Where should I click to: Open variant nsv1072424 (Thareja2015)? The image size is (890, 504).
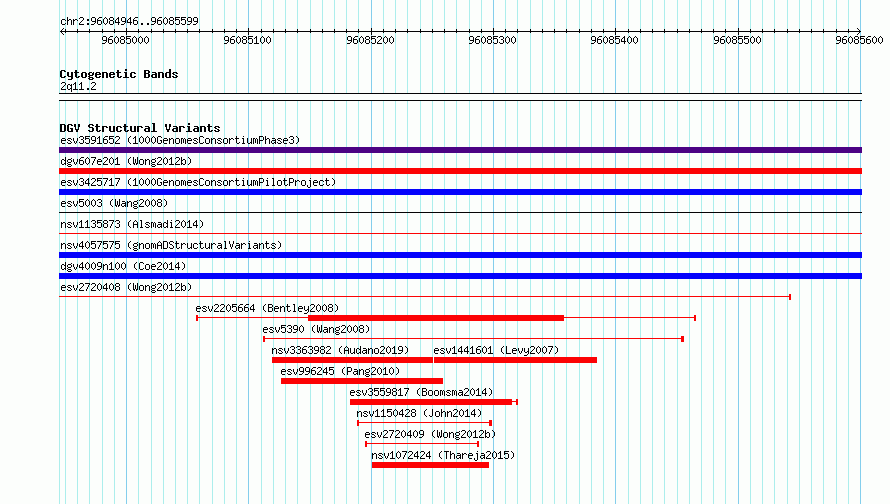443,455
